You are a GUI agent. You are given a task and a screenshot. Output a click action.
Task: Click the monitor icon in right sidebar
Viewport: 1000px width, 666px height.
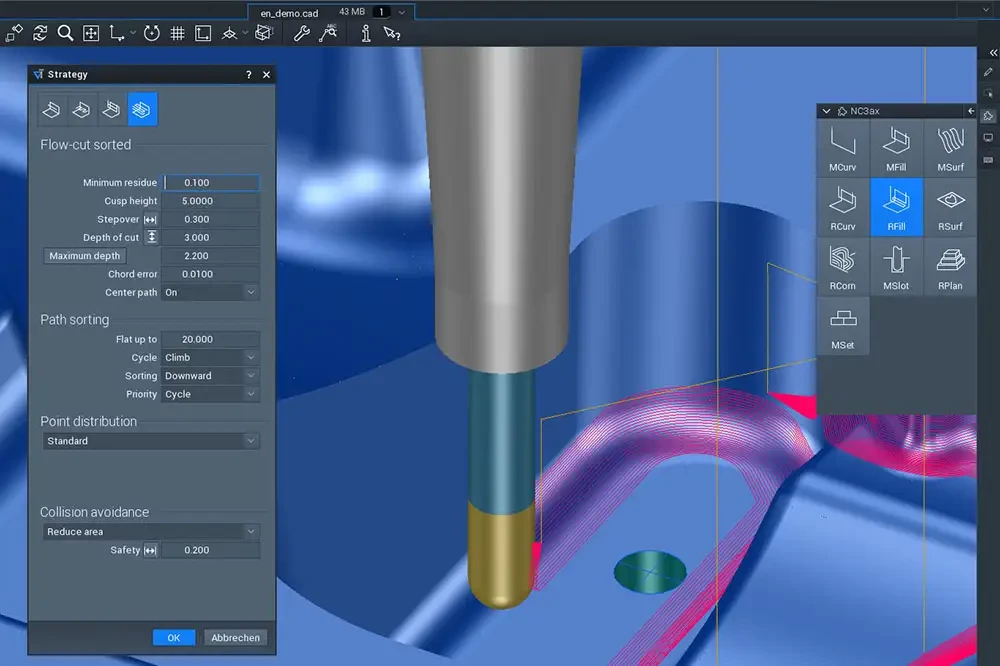[x=988, y=137]
